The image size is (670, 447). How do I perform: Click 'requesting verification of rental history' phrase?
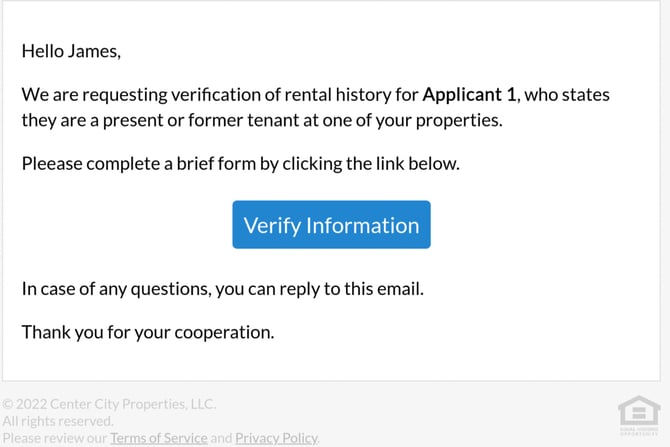tap(235, 95)
